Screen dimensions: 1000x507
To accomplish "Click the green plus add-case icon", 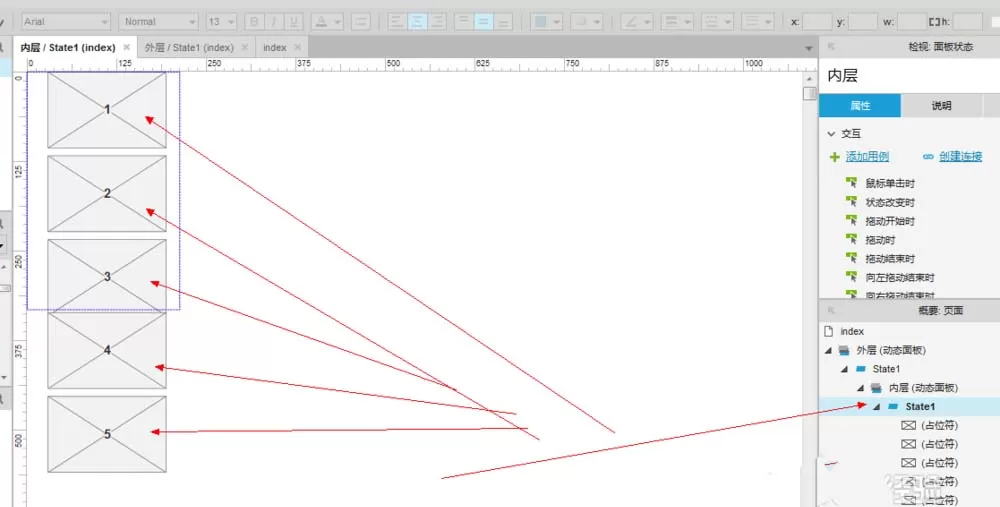I will point(834,157).
